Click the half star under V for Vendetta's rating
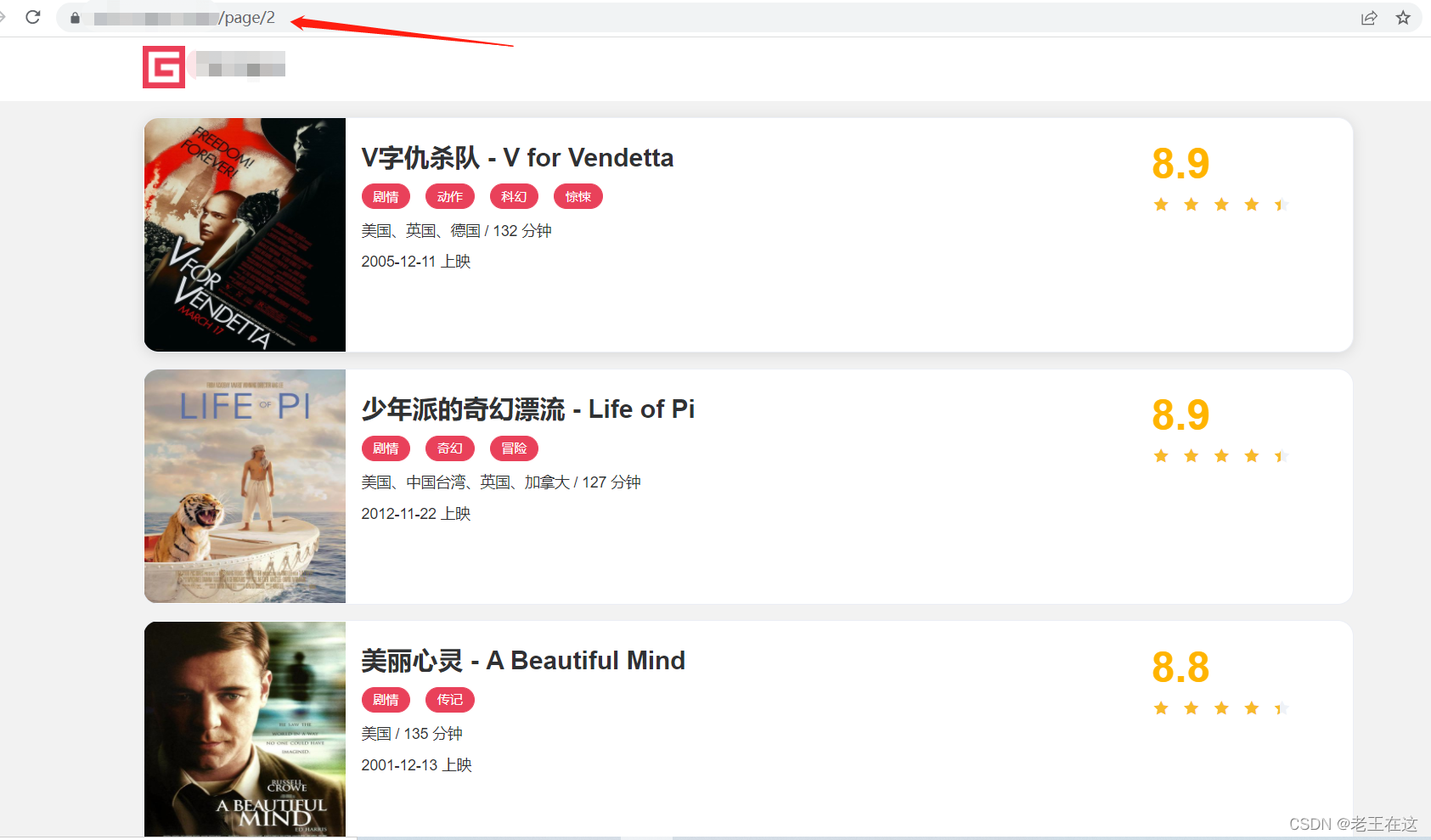Screen dimensions: 1431x840 coord(1282,205)
